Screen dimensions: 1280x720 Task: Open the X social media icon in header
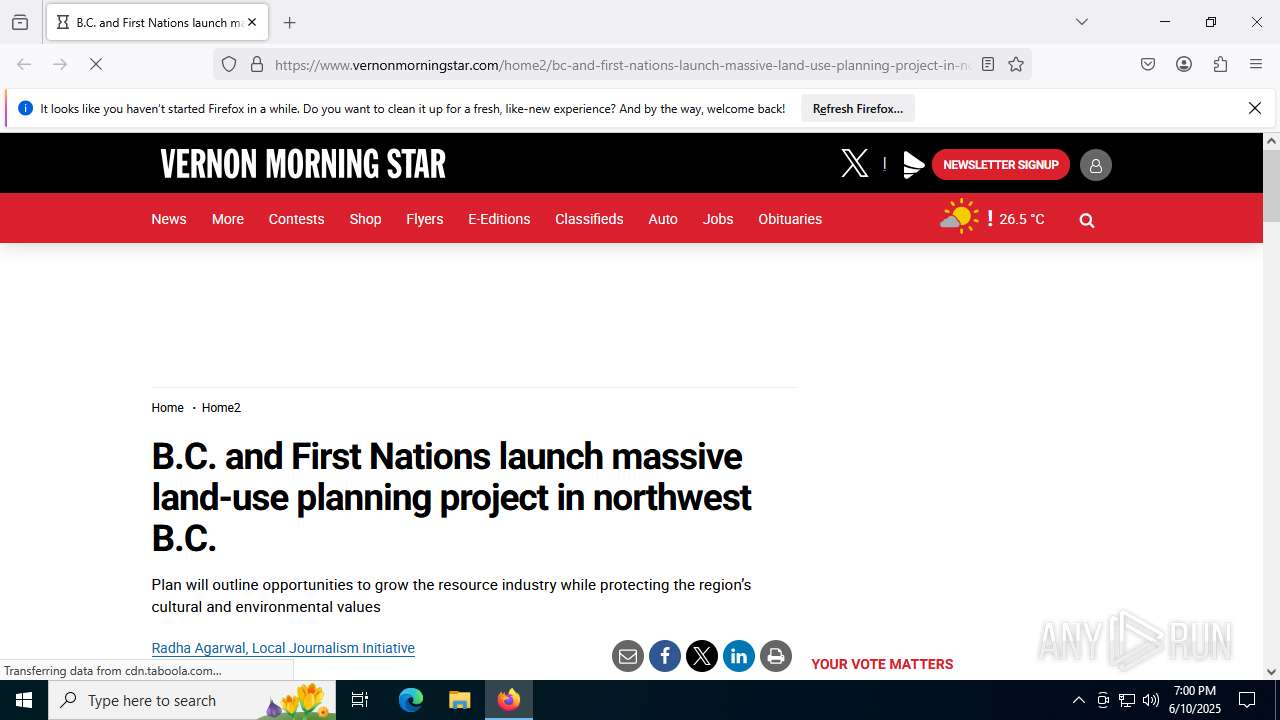855,163
